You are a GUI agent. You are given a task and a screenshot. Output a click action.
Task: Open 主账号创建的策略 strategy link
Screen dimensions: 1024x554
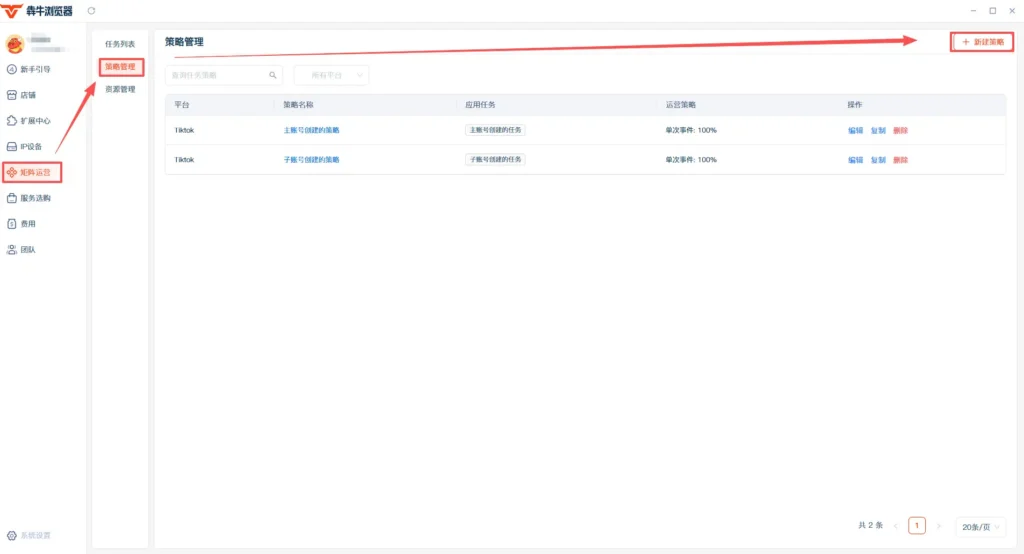312,130
